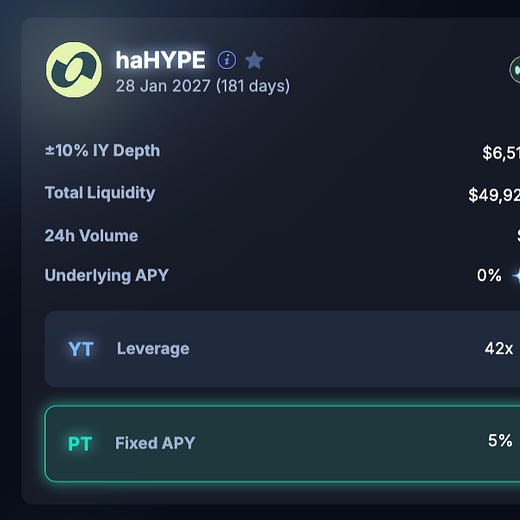520x520 pixels.
Task: Click the Underlying APY label
Action: 107,275
